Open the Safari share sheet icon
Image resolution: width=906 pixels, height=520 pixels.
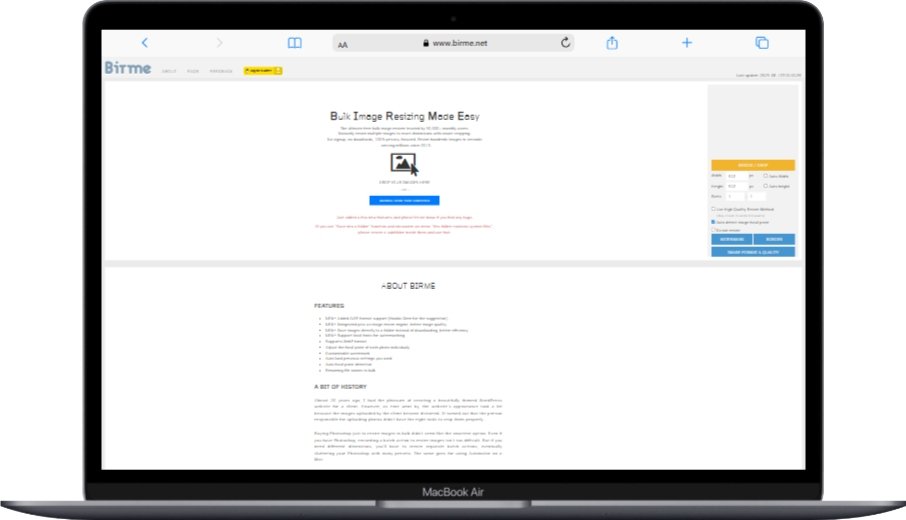tap(612, 42)
